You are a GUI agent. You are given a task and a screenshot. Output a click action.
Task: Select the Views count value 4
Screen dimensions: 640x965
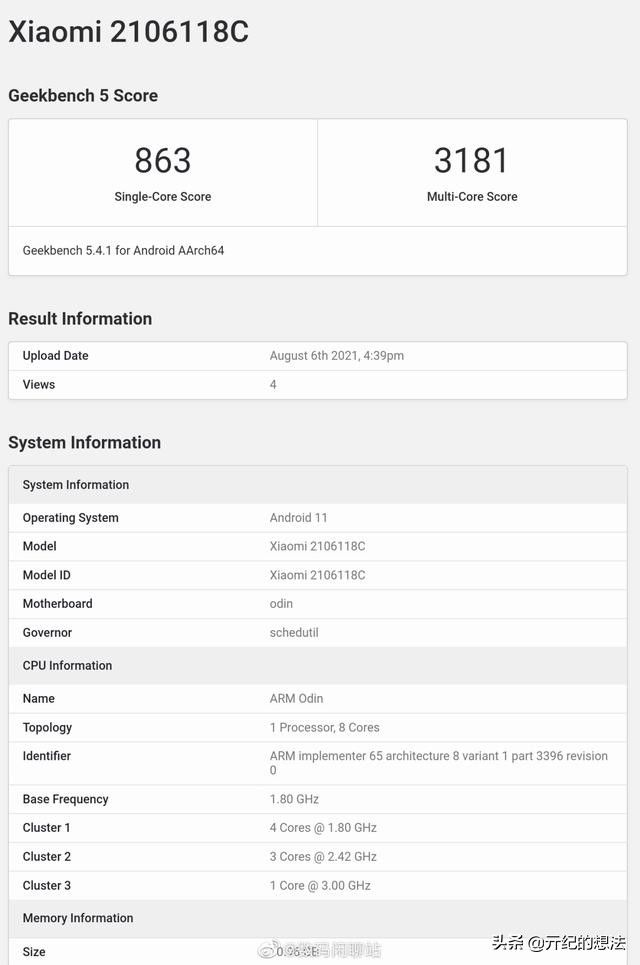tap(273, 385)
